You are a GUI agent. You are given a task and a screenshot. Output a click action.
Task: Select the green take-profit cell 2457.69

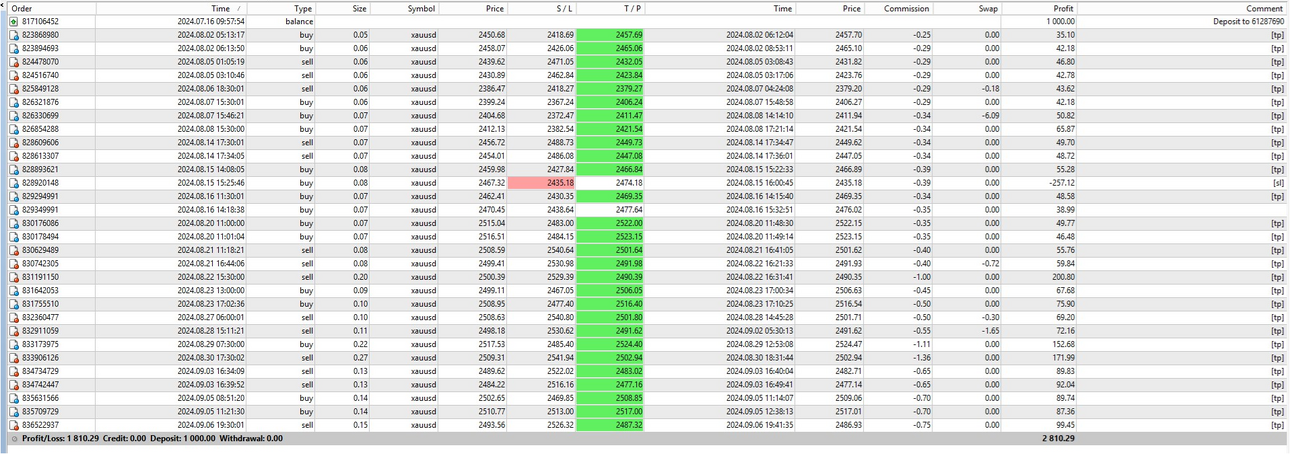tap(610, 34)
